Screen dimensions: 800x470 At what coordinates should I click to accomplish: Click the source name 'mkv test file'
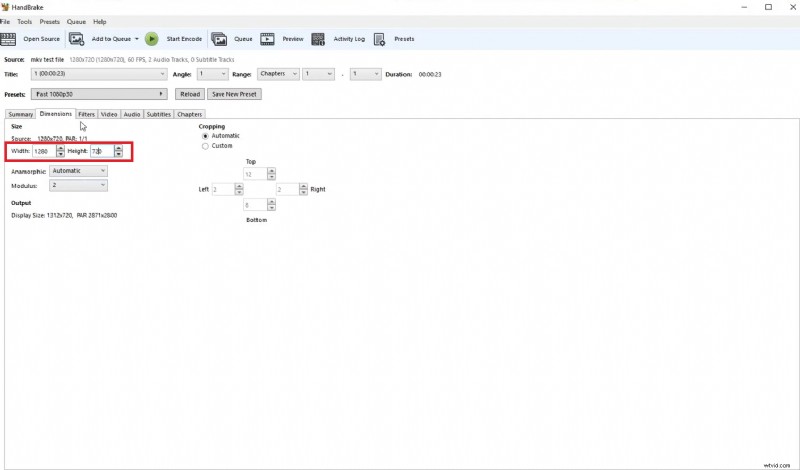click(47, 60)
